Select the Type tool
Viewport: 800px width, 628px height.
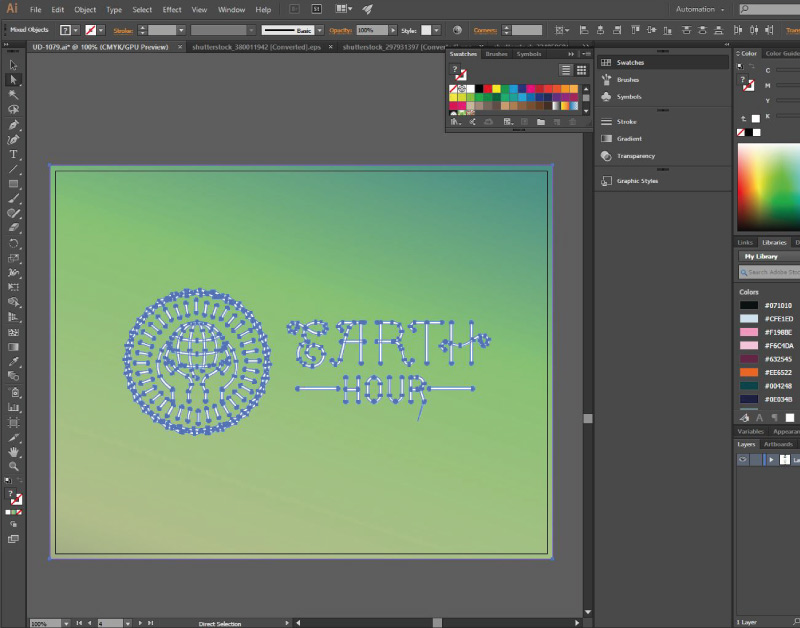tap(13, 154)
